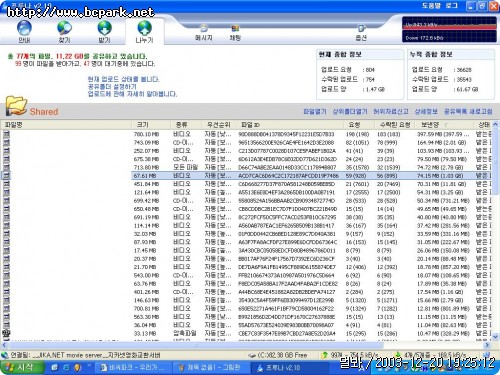Screen dimensions: 500x375
Task: Sort by the 크기 column header
Action: pos(151,125)
